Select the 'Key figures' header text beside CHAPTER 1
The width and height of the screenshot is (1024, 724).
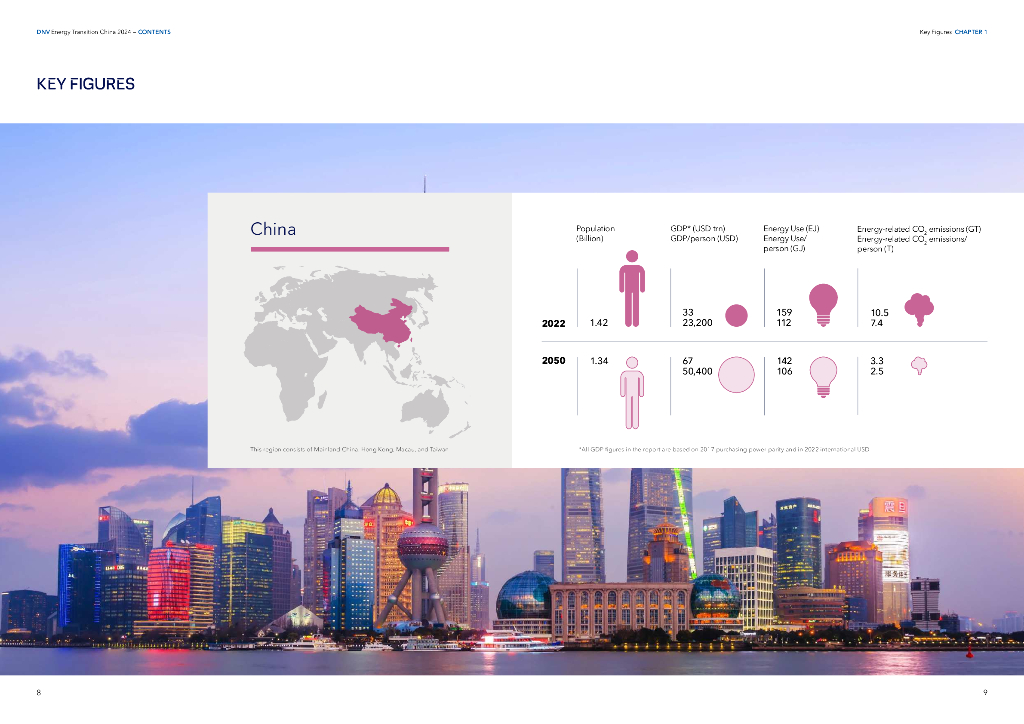pos(935,32)
